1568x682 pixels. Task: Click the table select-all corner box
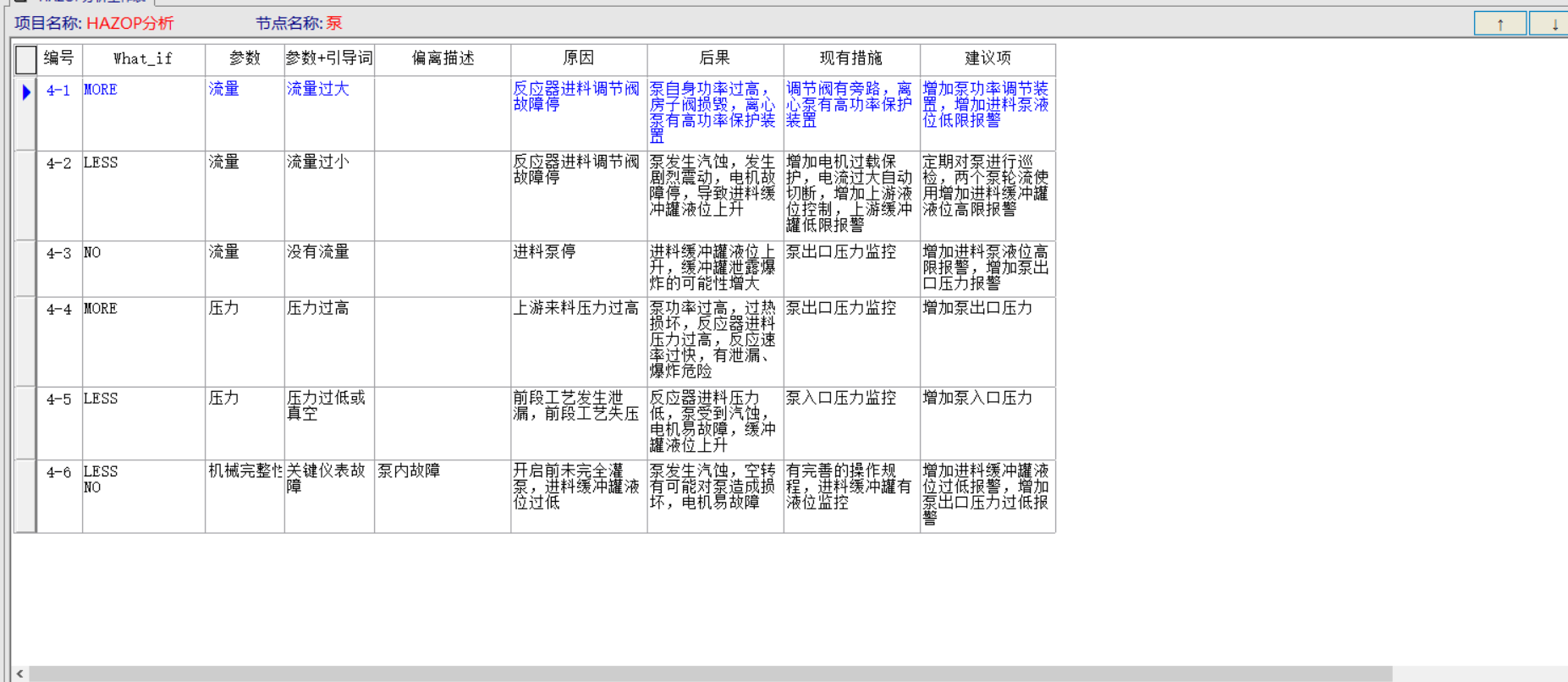pos(25,59)
